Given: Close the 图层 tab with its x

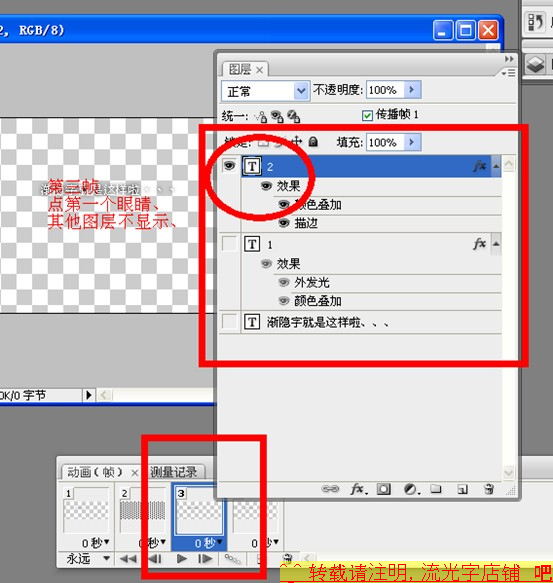Looking at the screenshot, I should [x=260, y=70].
